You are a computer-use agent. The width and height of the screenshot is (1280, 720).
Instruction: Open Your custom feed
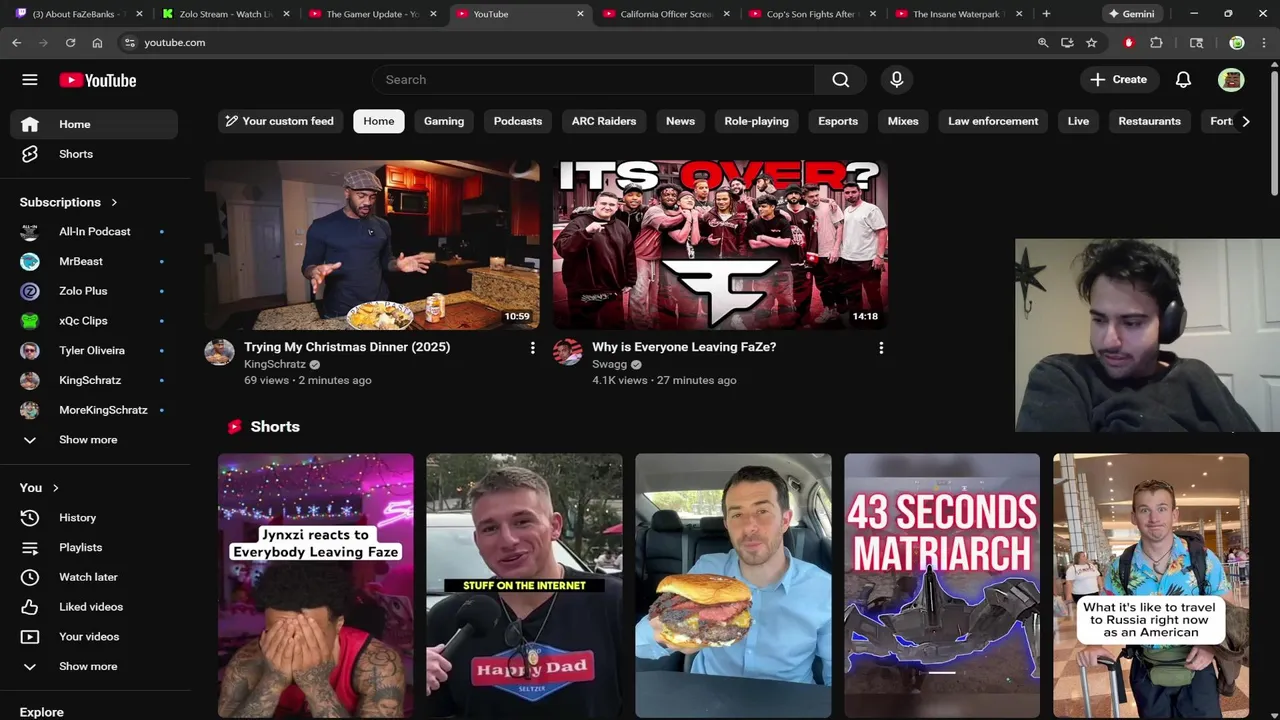click(x=280, y=121)
